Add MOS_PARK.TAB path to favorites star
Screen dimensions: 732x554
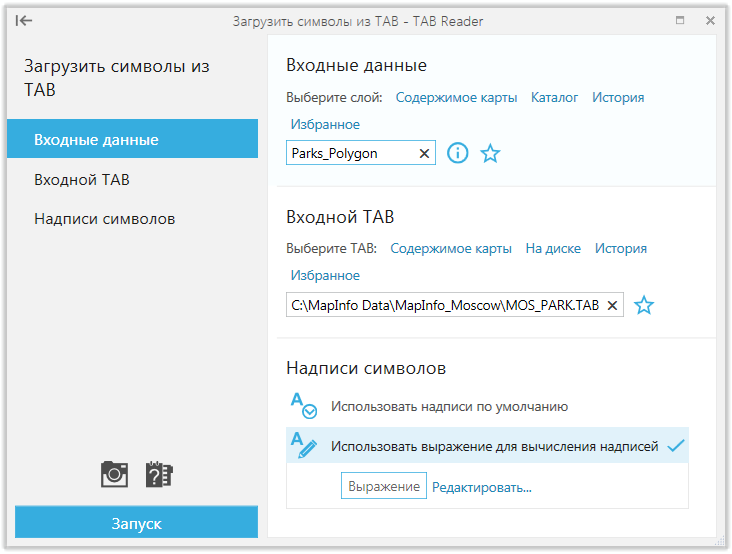click(644, 305)
